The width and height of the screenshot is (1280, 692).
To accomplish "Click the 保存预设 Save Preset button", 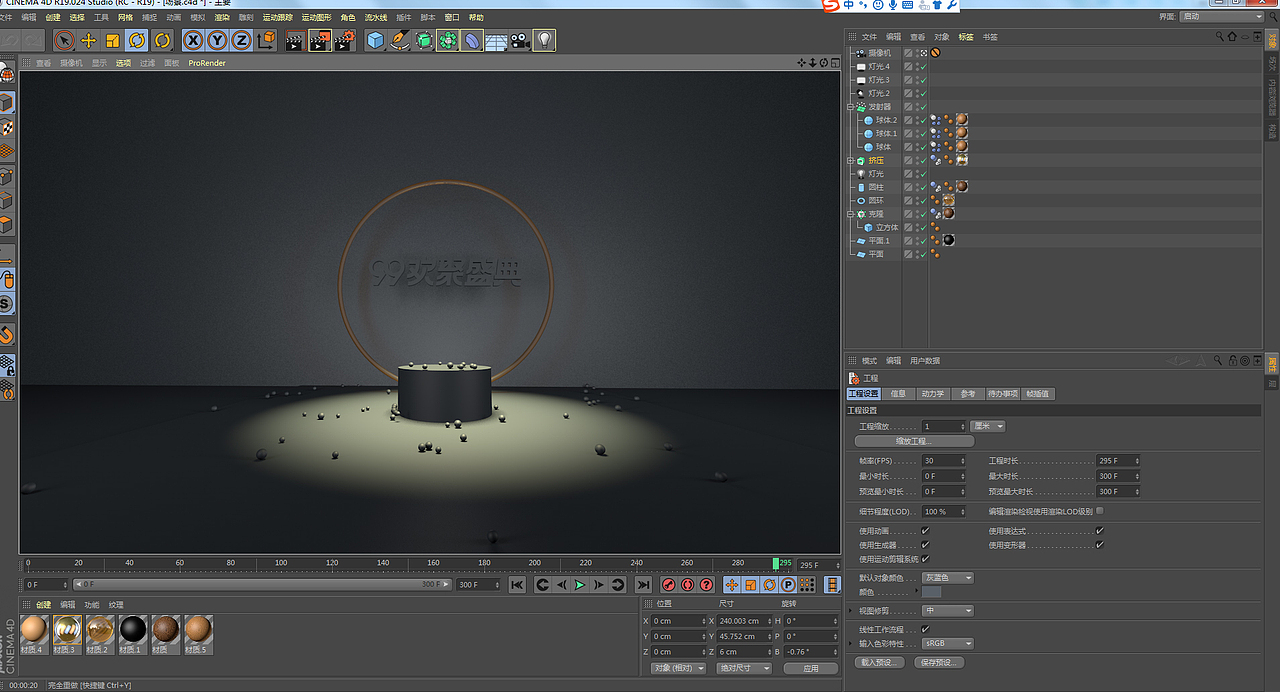I will click(940, 662).
